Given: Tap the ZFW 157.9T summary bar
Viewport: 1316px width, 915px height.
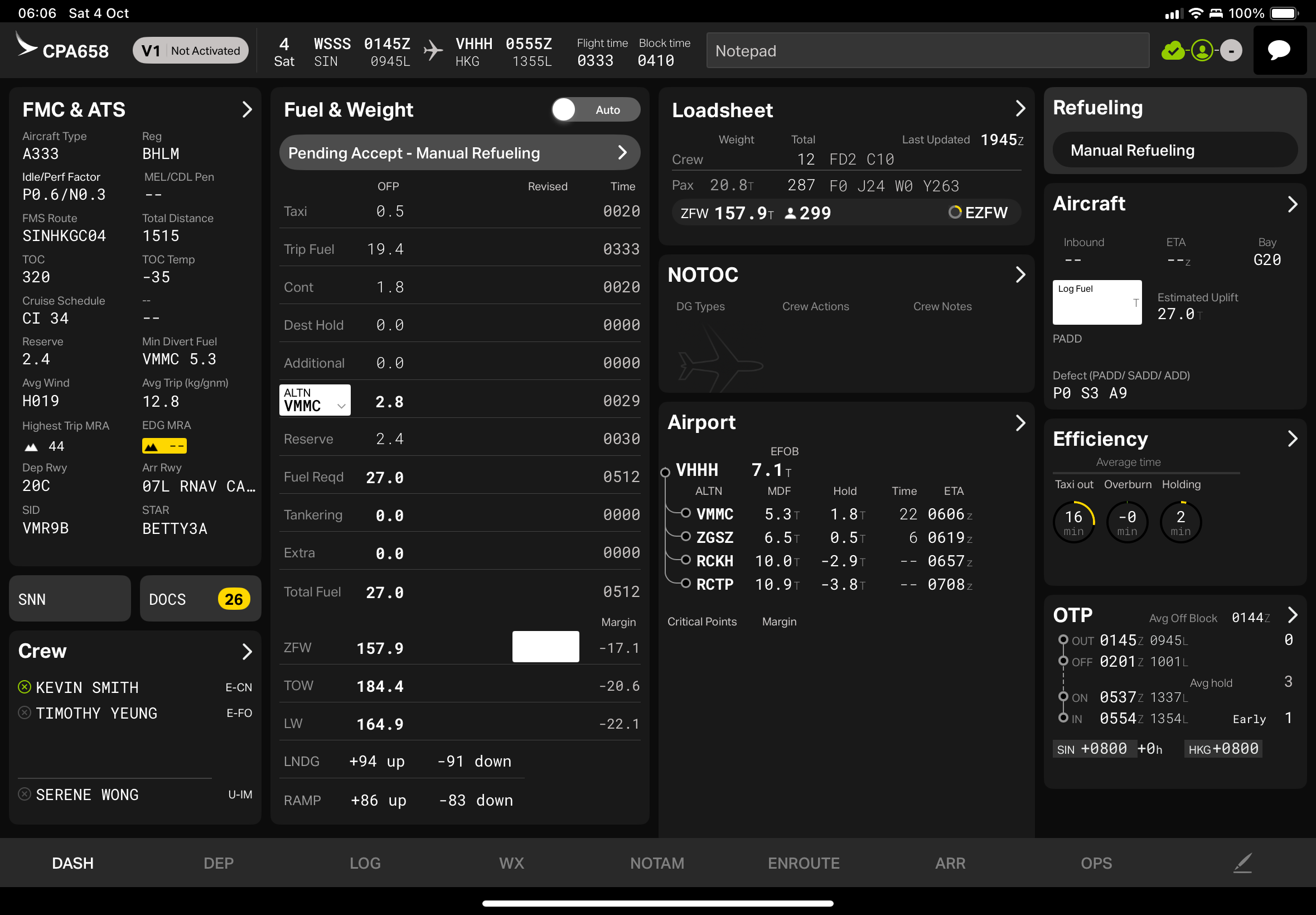Looking at the screenshot, I should pyautogui.click(x=846, y=213).
